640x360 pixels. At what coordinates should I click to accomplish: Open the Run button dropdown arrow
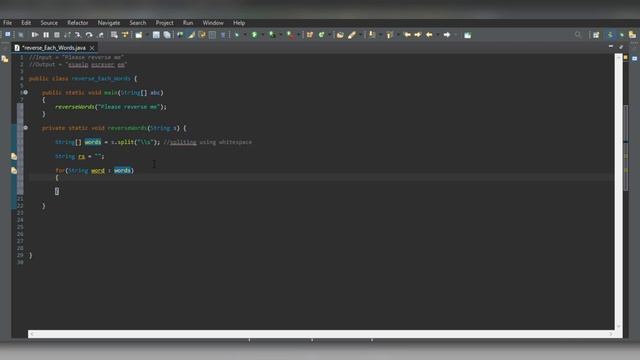click(x=262, y=35)
